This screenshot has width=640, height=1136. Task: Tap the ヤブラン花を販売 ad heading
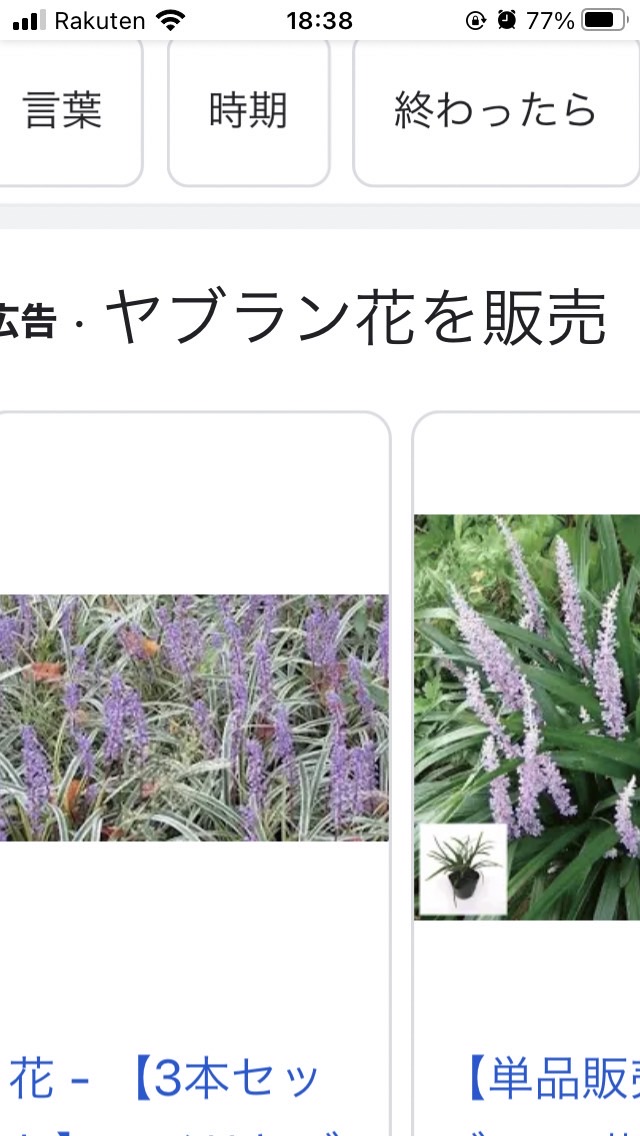(x=355, y=318)
